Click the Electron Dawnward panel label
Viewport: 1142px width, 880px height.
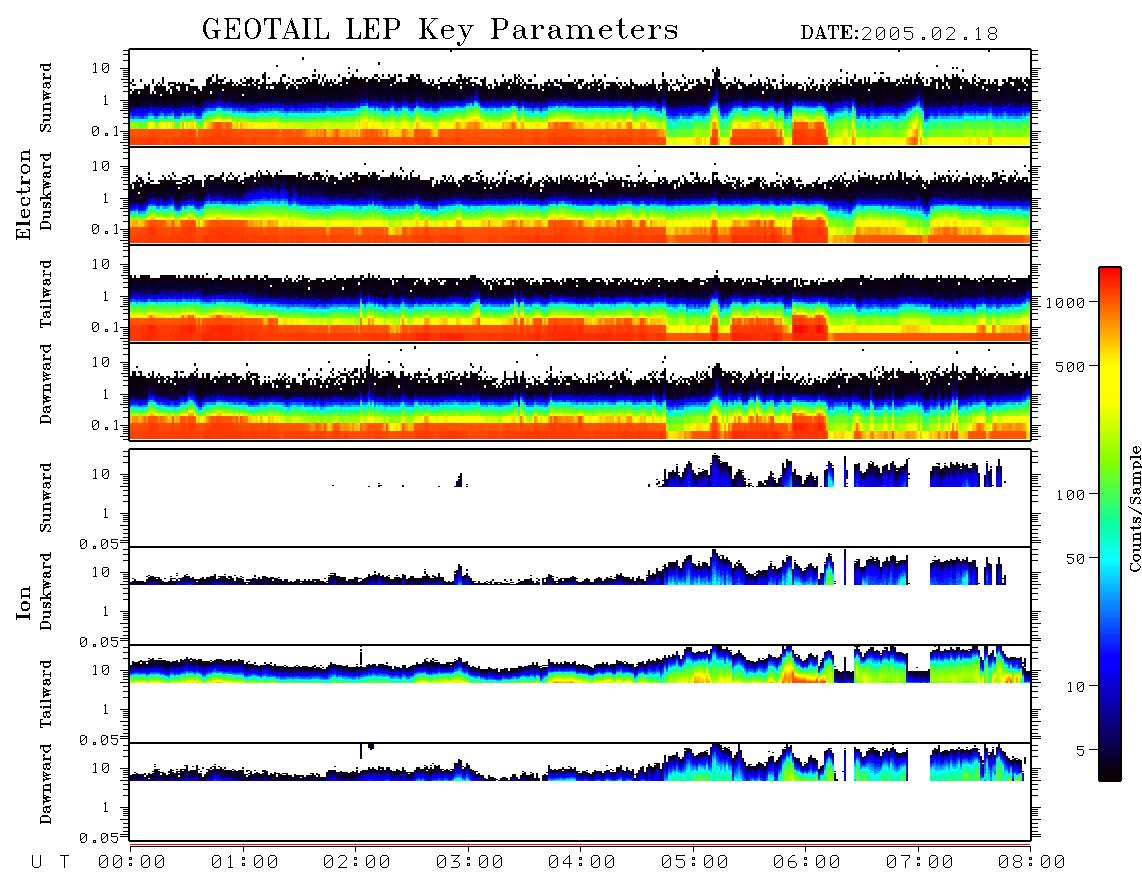(46, 384)
